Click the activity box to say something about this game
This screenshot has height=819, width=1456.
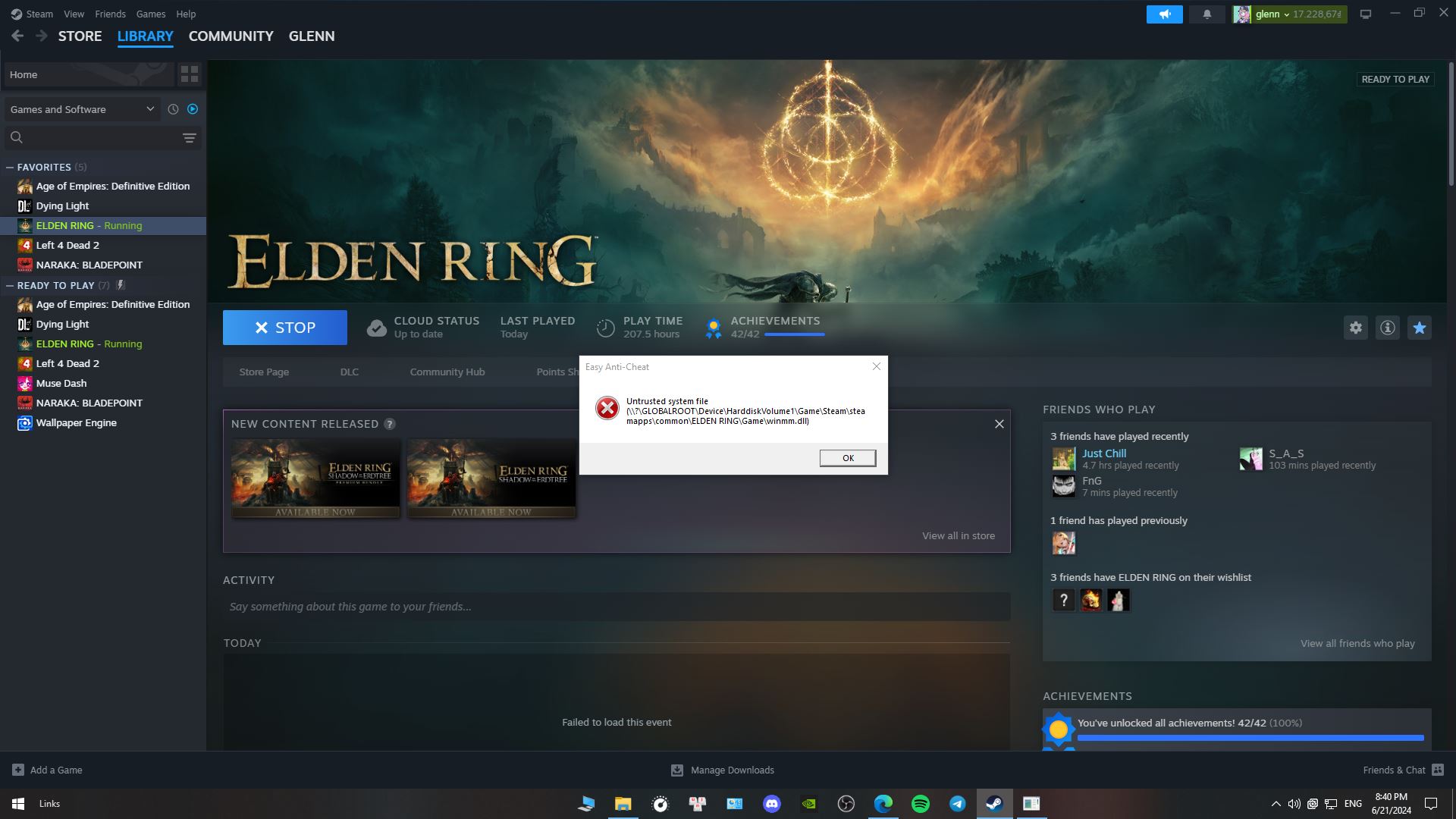(x=616, y=606)
